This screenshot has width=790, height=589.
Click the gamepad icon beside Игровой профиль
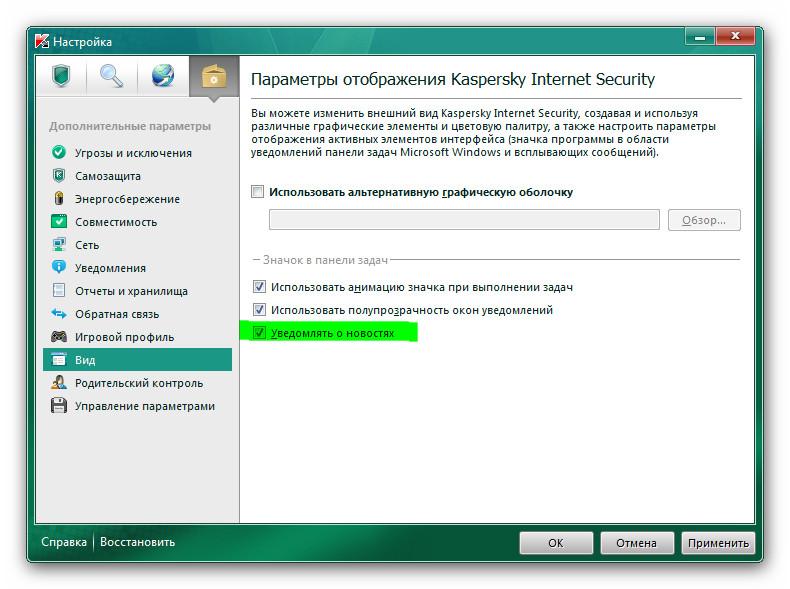(59, 336)
